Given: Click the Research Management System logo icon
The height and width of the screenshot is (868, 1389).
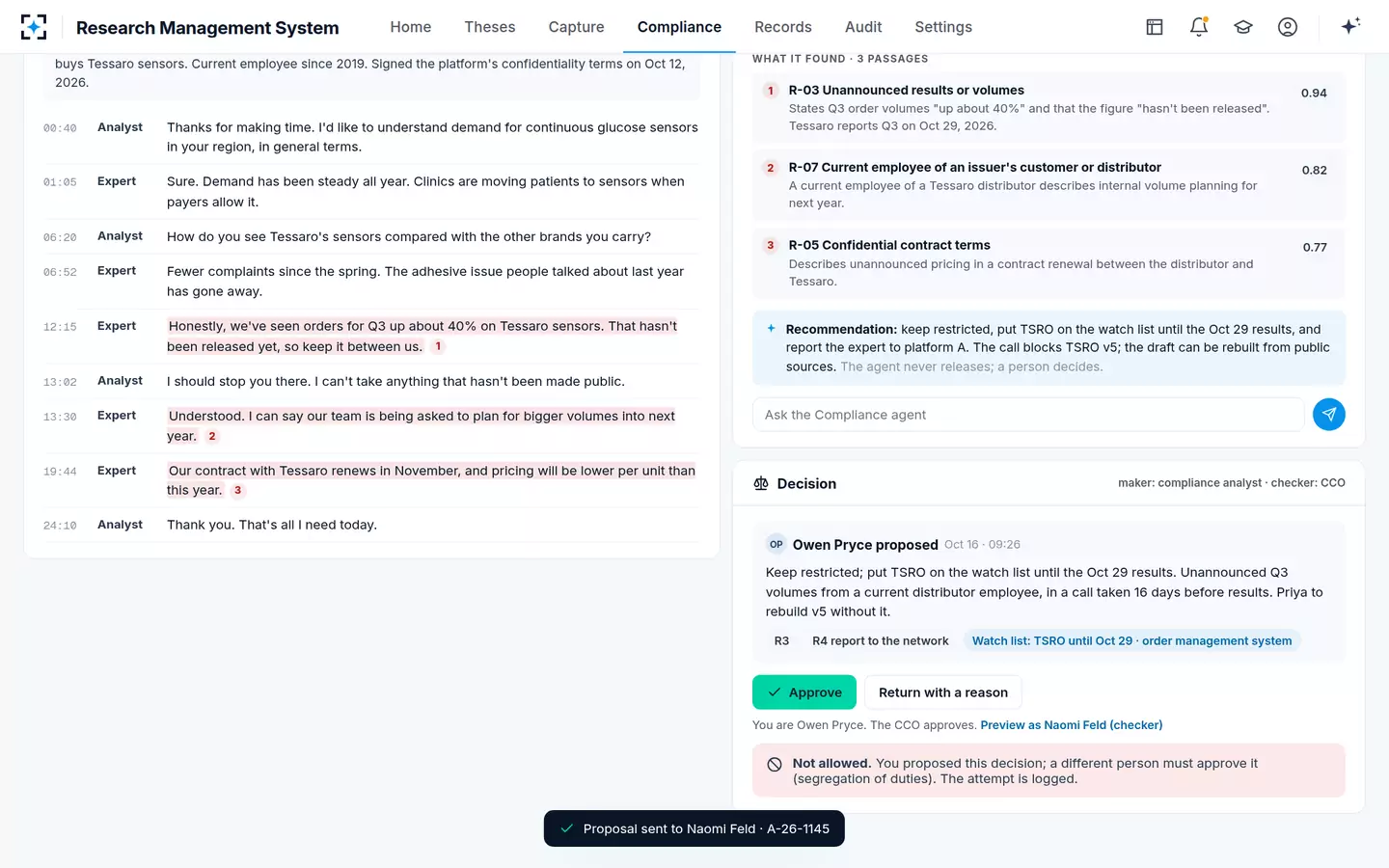Looking at the screenshot, I should (34, 27).
